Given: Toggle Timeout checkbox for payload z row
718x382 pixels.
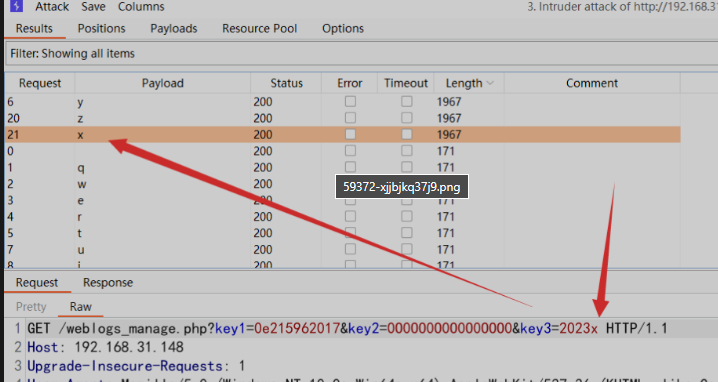Looking at the screenshot, I should pyautogui.click(x=407, y=118).
